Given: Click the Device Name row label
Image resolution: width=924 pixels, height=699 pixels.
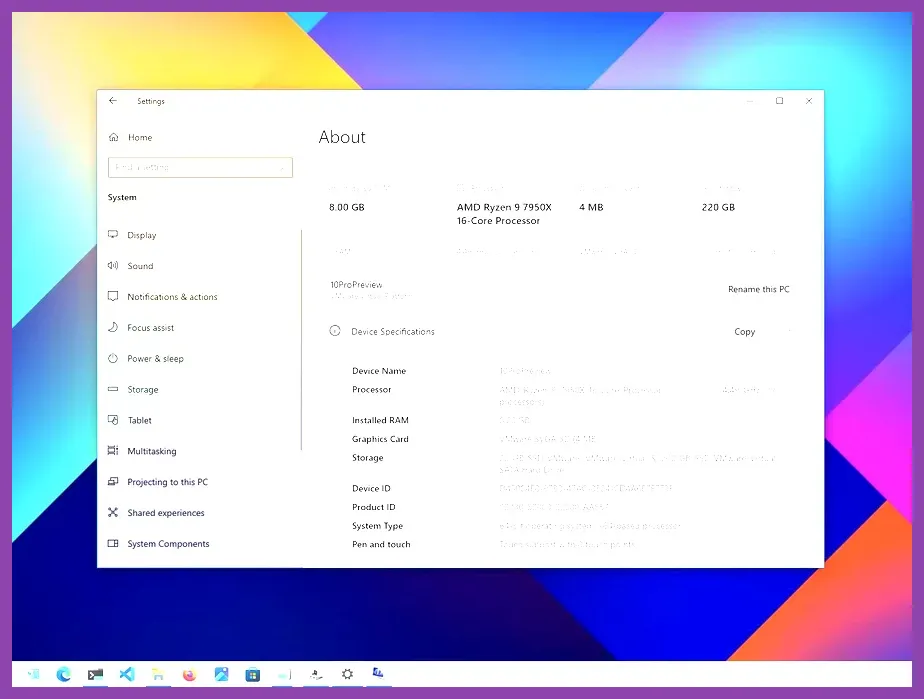Looking at the screenshot, I should pyautogui.click(x=379, y=371).
